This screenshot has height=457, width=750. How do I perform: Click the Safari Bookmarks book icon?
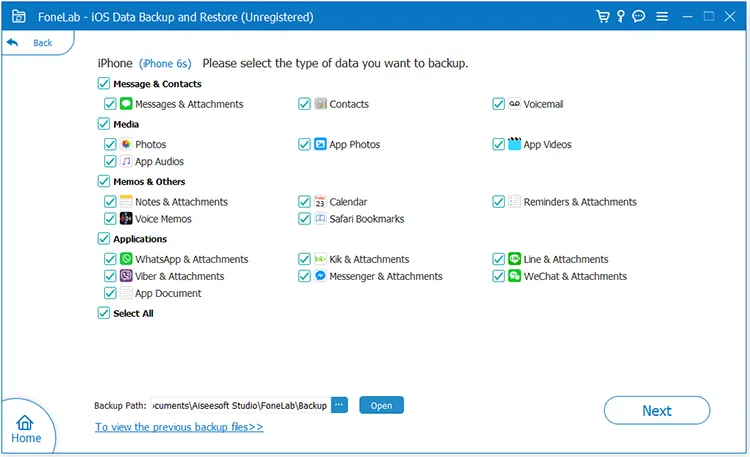tap(320, 218)
